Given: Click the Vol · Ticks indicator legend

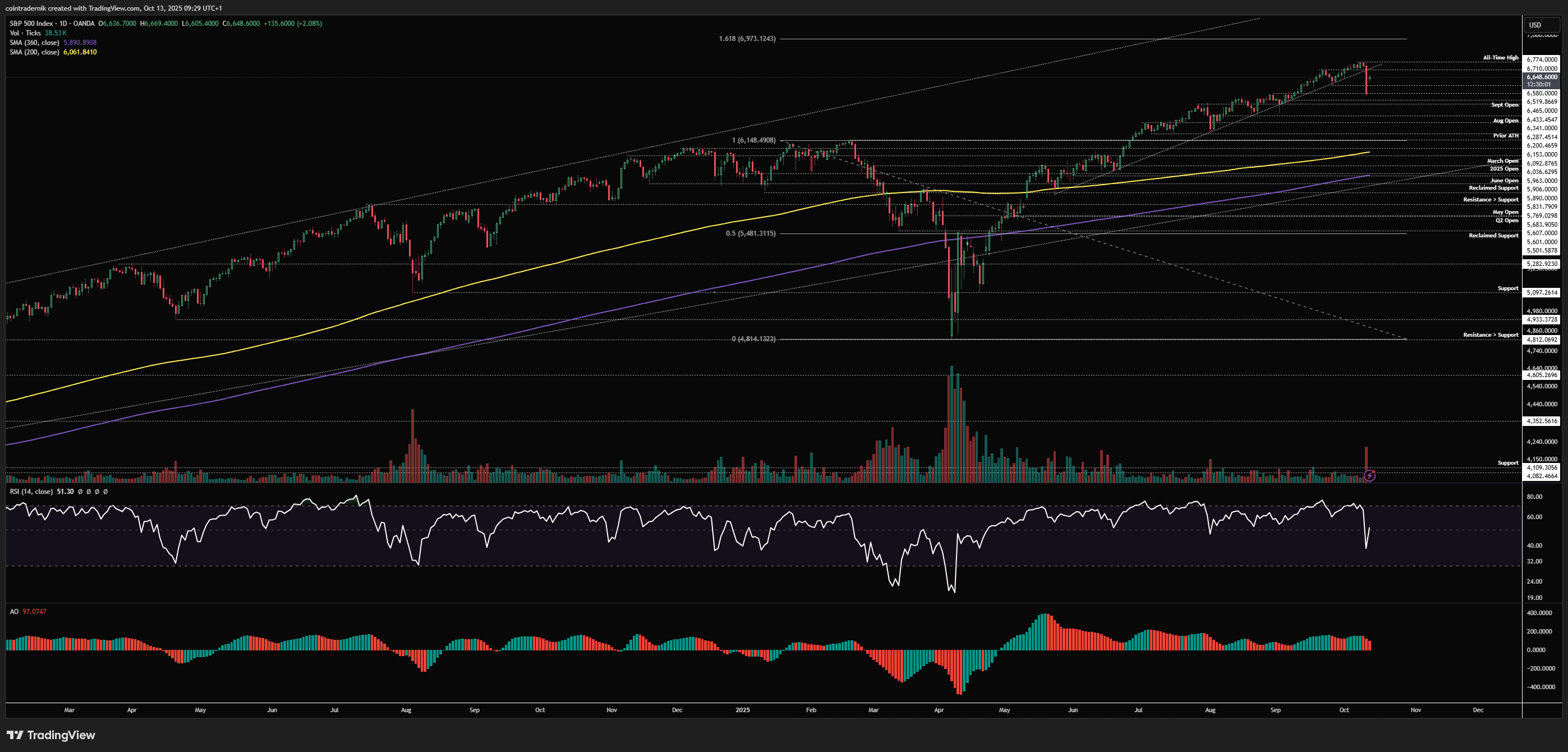Looking at the screenshot, I should (x=26, y=33).
